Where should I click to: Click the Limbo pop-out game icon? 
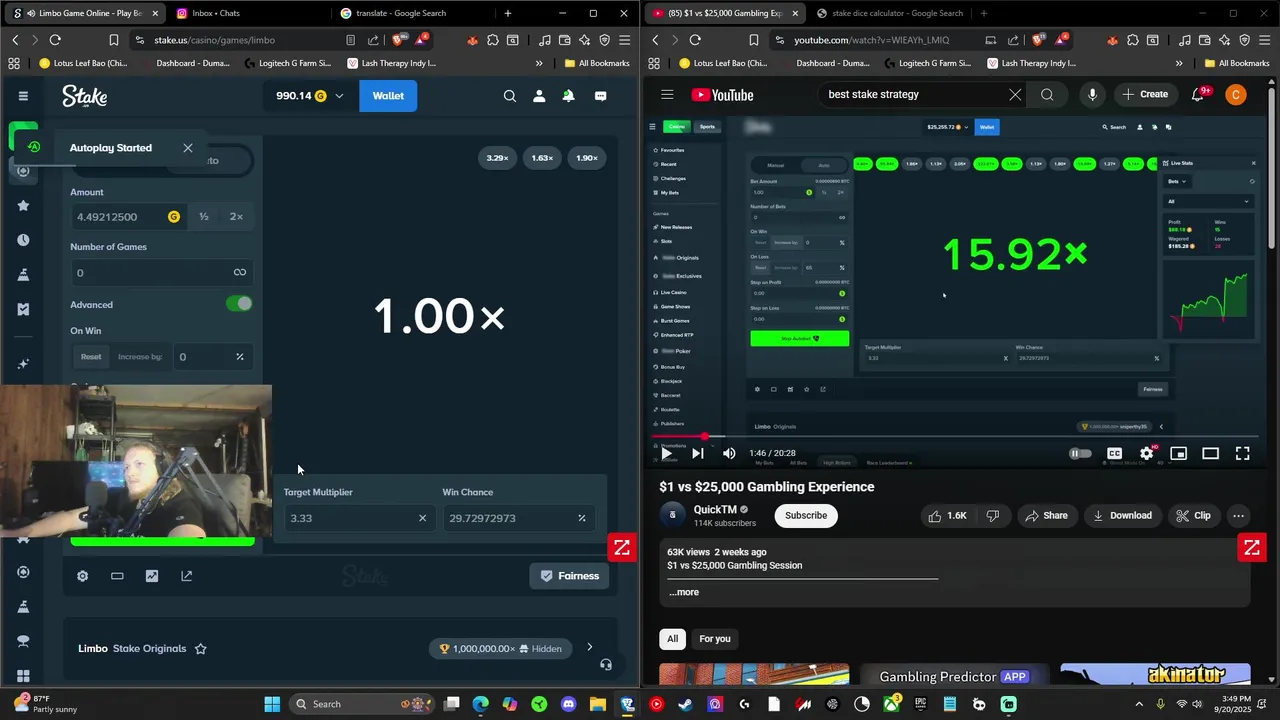point(186,576)
